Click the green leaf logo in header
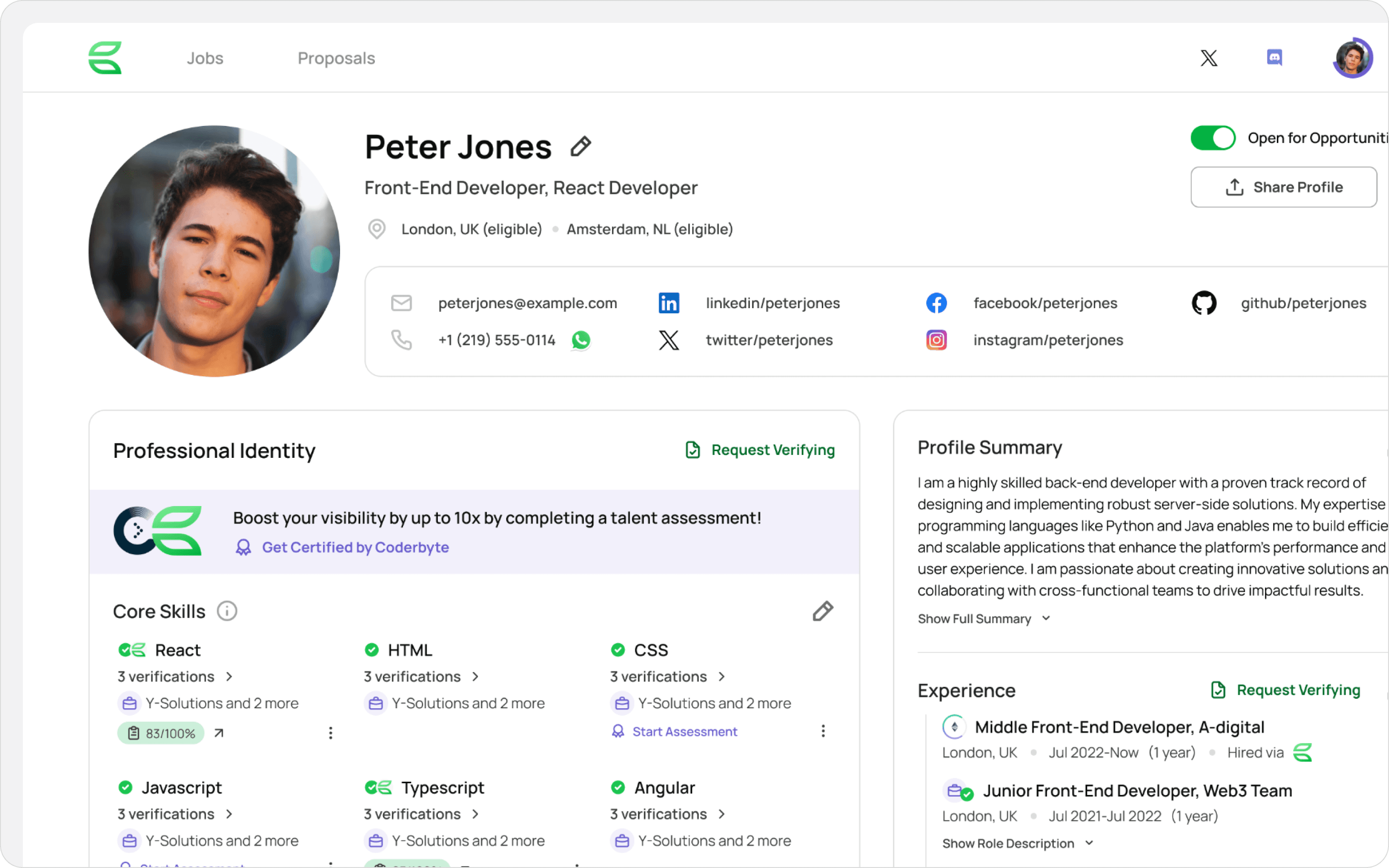Image resolution: width=1389 pixels, height=868 pixels. pyautogui.click(x=105, y=58)
